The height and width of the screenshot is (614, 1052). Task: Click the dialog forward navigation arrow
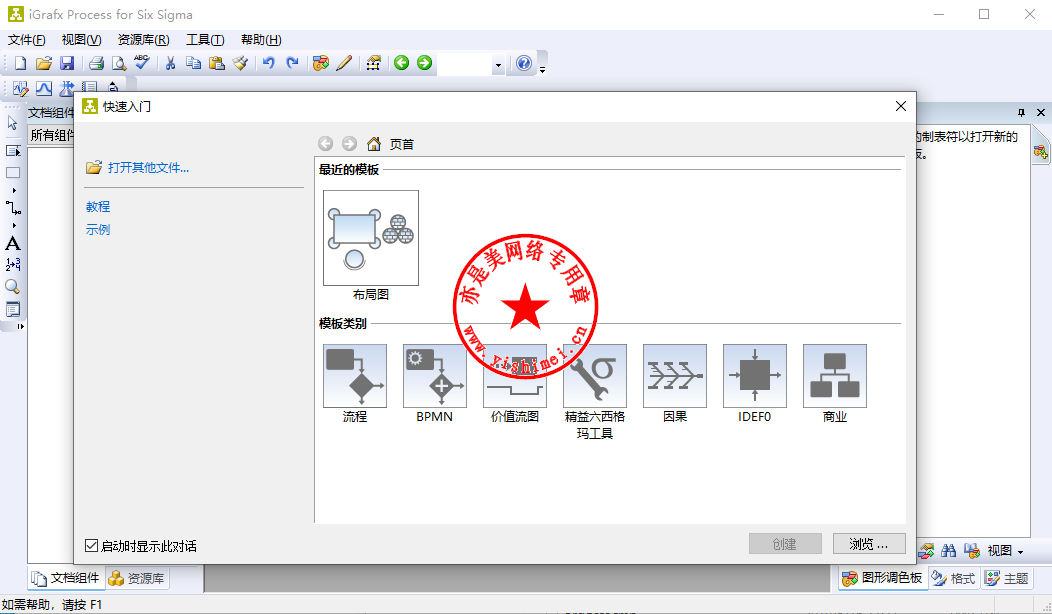pos(350,144)
